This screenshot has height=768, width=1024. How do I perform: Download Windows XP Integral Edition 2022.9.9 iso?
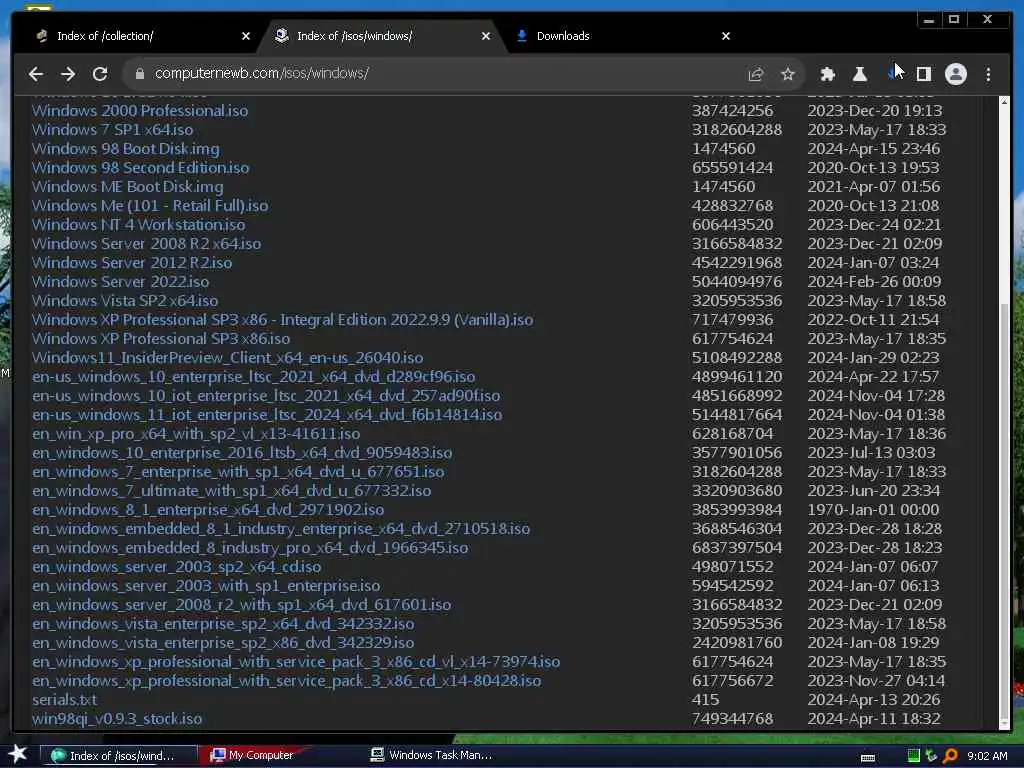pyautogui.click(x=282, y=319)
